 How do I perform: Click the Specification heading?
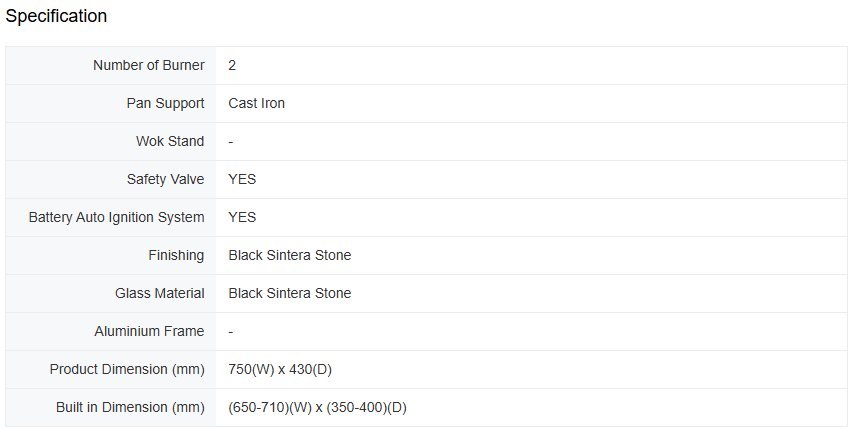56,16
